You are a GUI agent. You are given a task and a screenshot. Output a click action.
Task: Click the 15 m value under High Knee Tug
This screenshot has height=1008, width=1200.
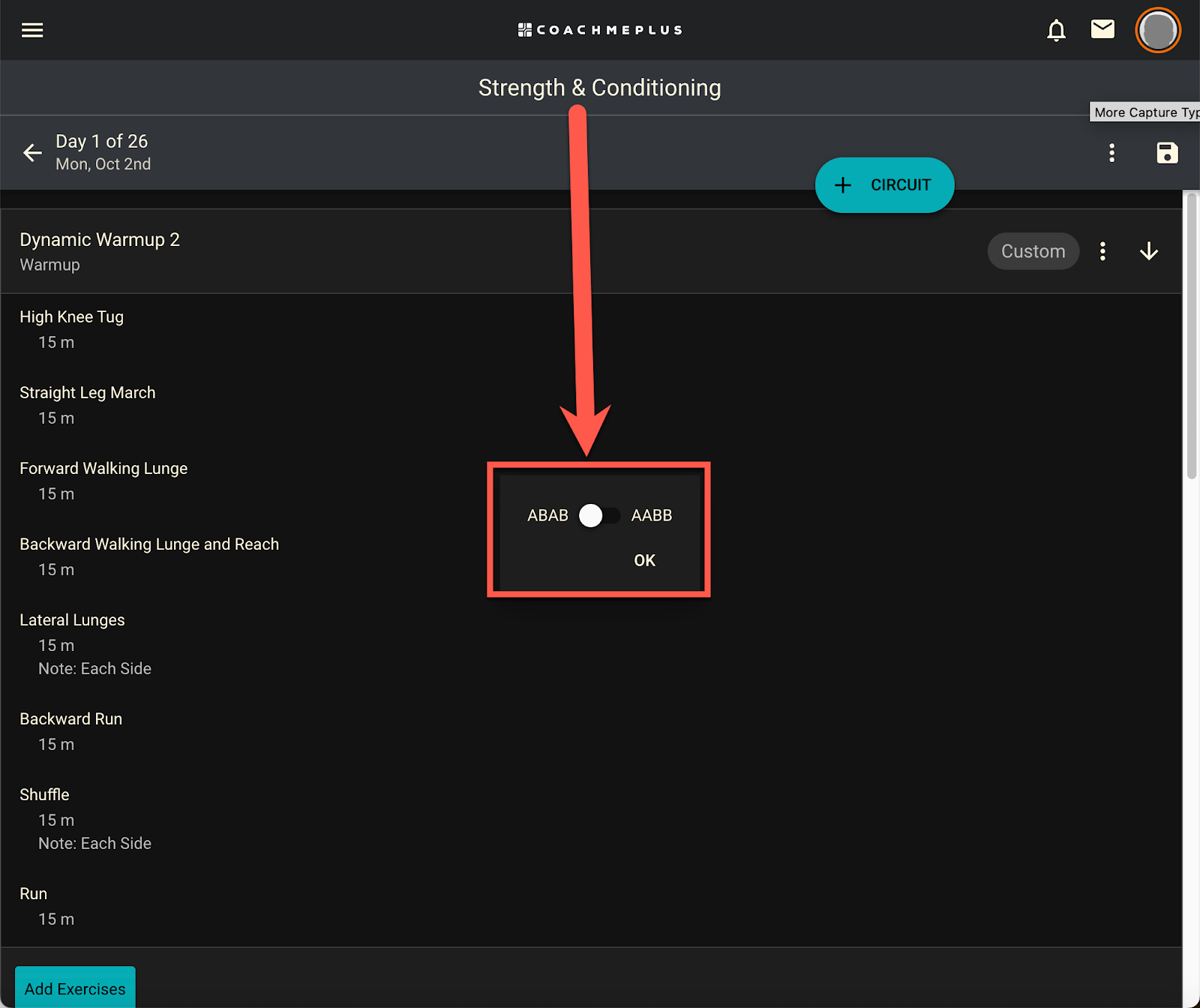point(56,342)
